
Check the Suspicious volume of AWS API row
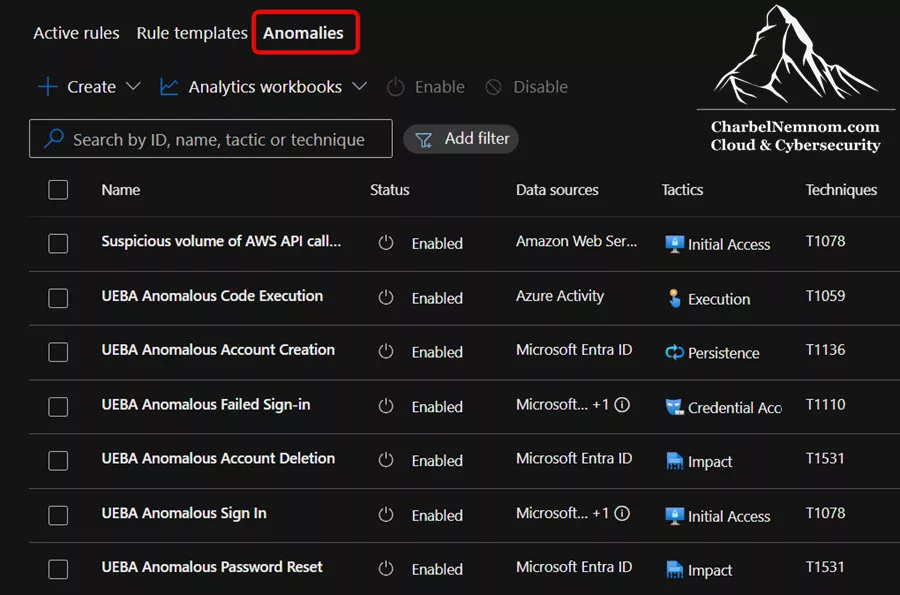[x=58, y=243]
